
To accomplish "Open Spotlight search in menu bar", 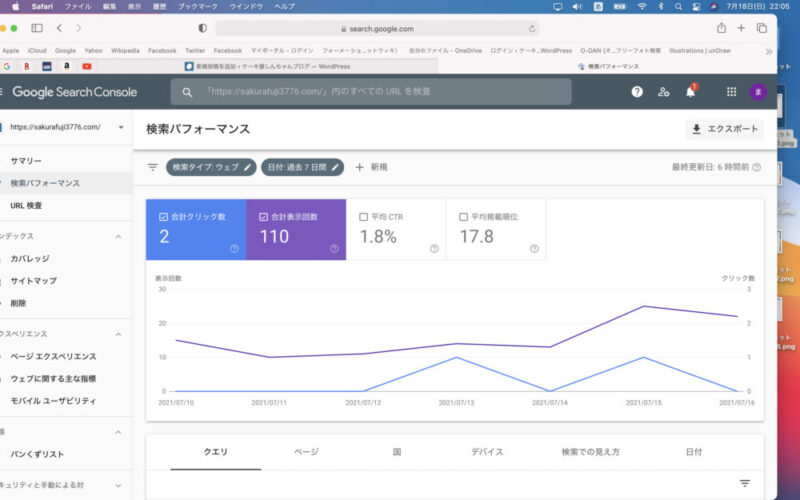I will (678, 7).
